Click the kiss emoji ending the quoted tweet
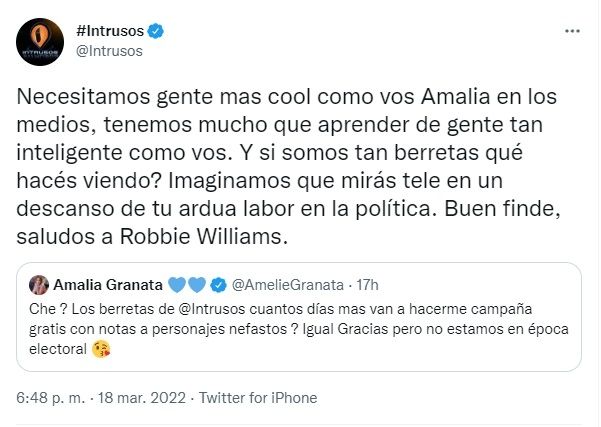Viewport: 601px width, 427px height. [98, 350]
